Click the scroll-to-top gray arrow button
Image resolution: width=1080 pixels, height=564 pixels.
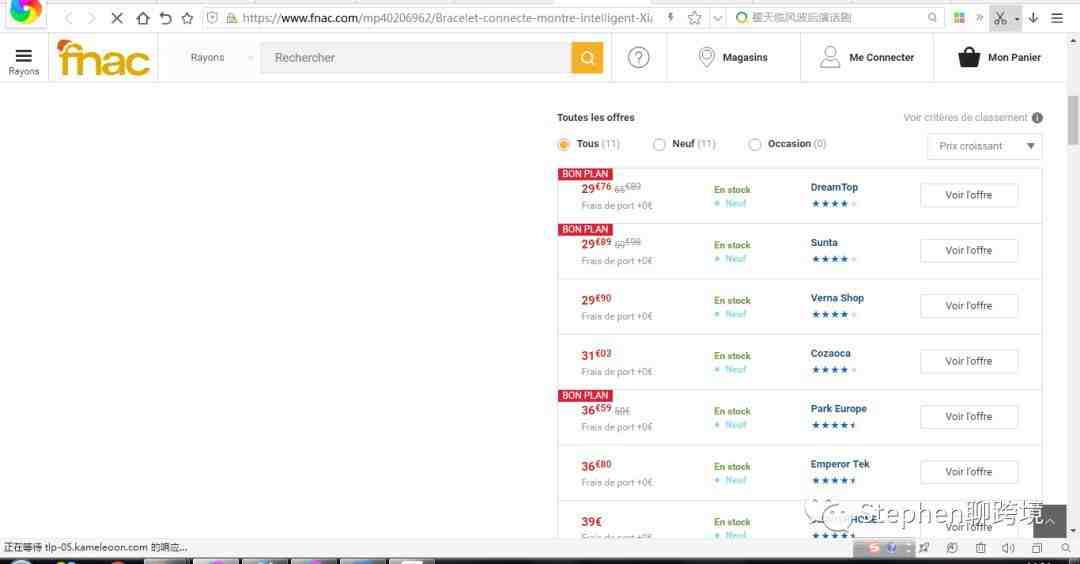tap(1049, 521)
